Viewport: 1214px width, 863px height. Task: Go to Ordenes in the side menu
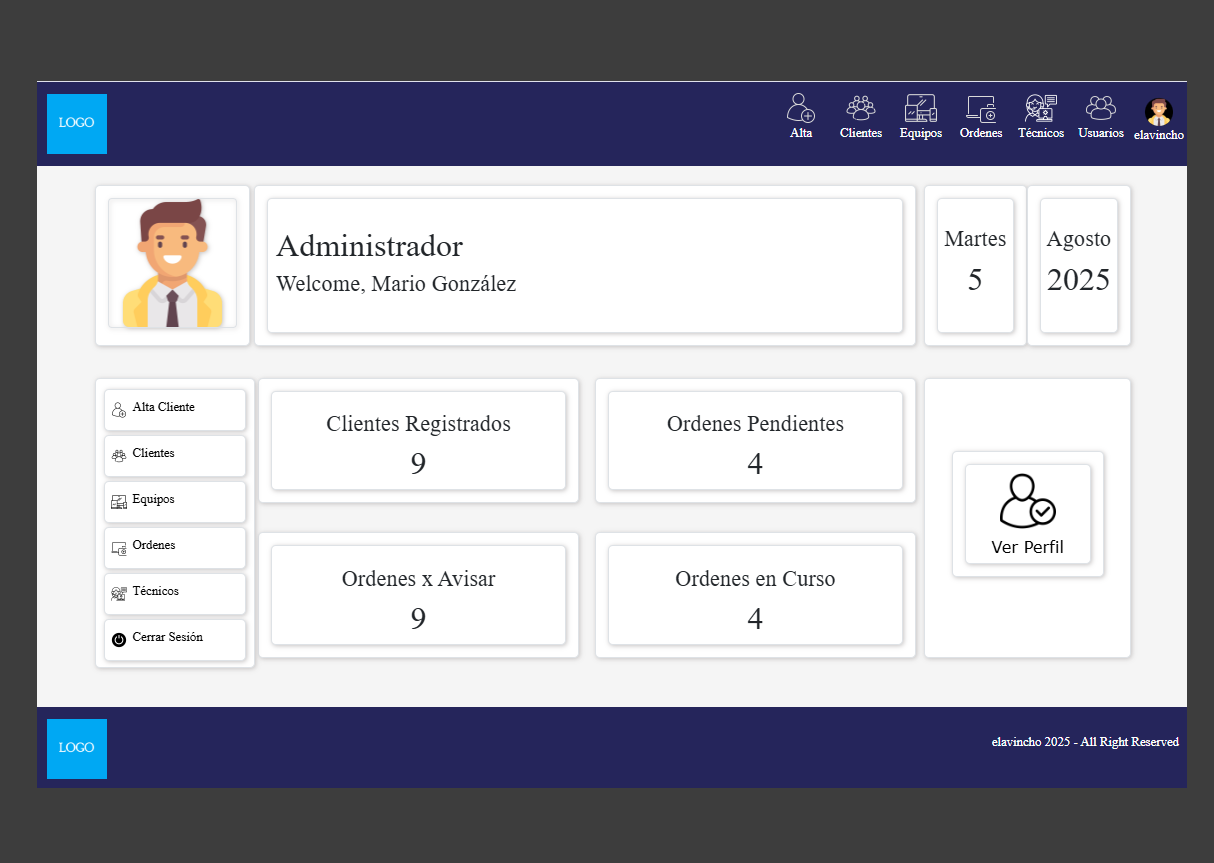(x=175, y=547)
